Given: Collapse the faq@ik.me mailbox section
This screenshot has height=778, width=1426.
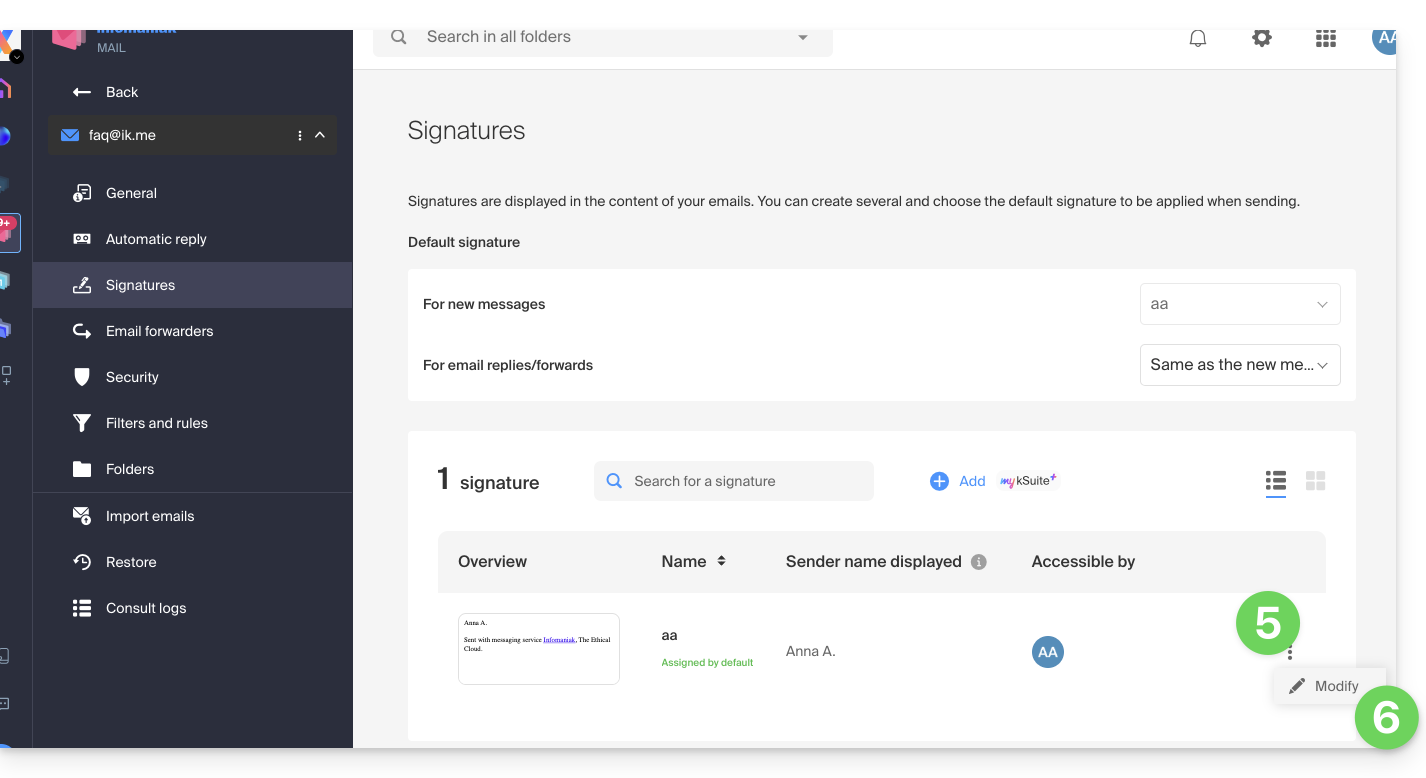Looking at the screenshot, I should point(320,136).
